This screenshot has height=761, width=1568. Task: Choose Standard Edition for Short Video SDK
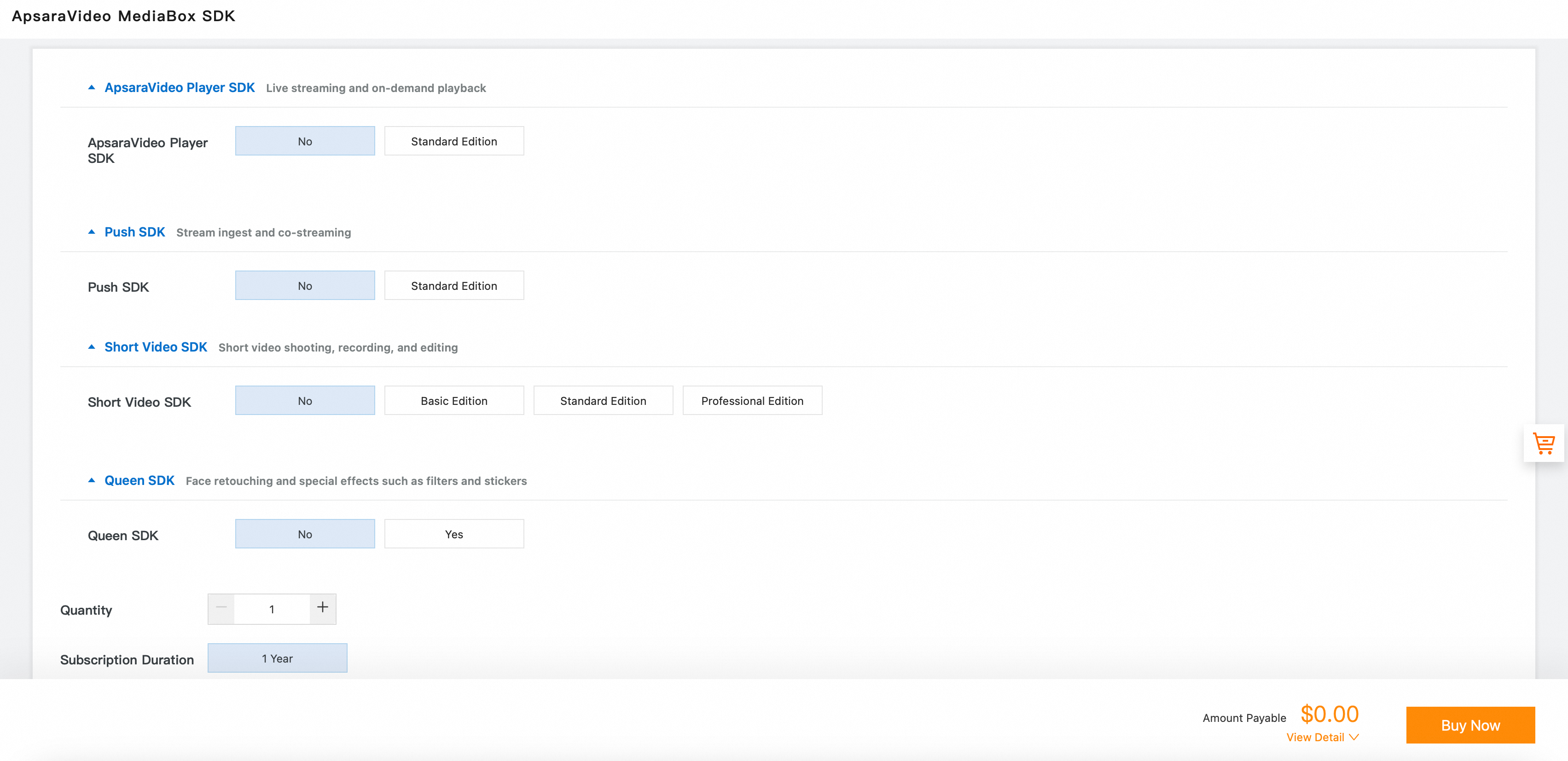pos(603,400)
